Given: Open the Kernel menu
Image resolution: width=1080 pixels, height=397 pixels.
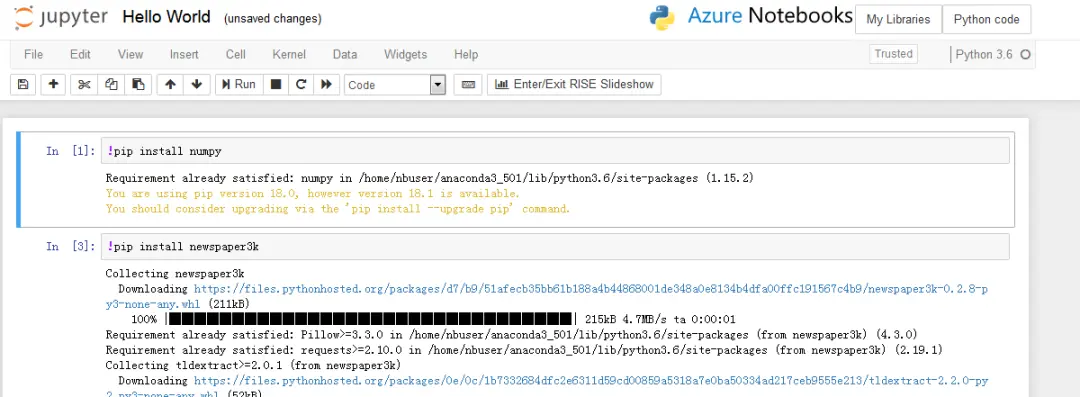Looking at the screenshot, I should 289,54.
